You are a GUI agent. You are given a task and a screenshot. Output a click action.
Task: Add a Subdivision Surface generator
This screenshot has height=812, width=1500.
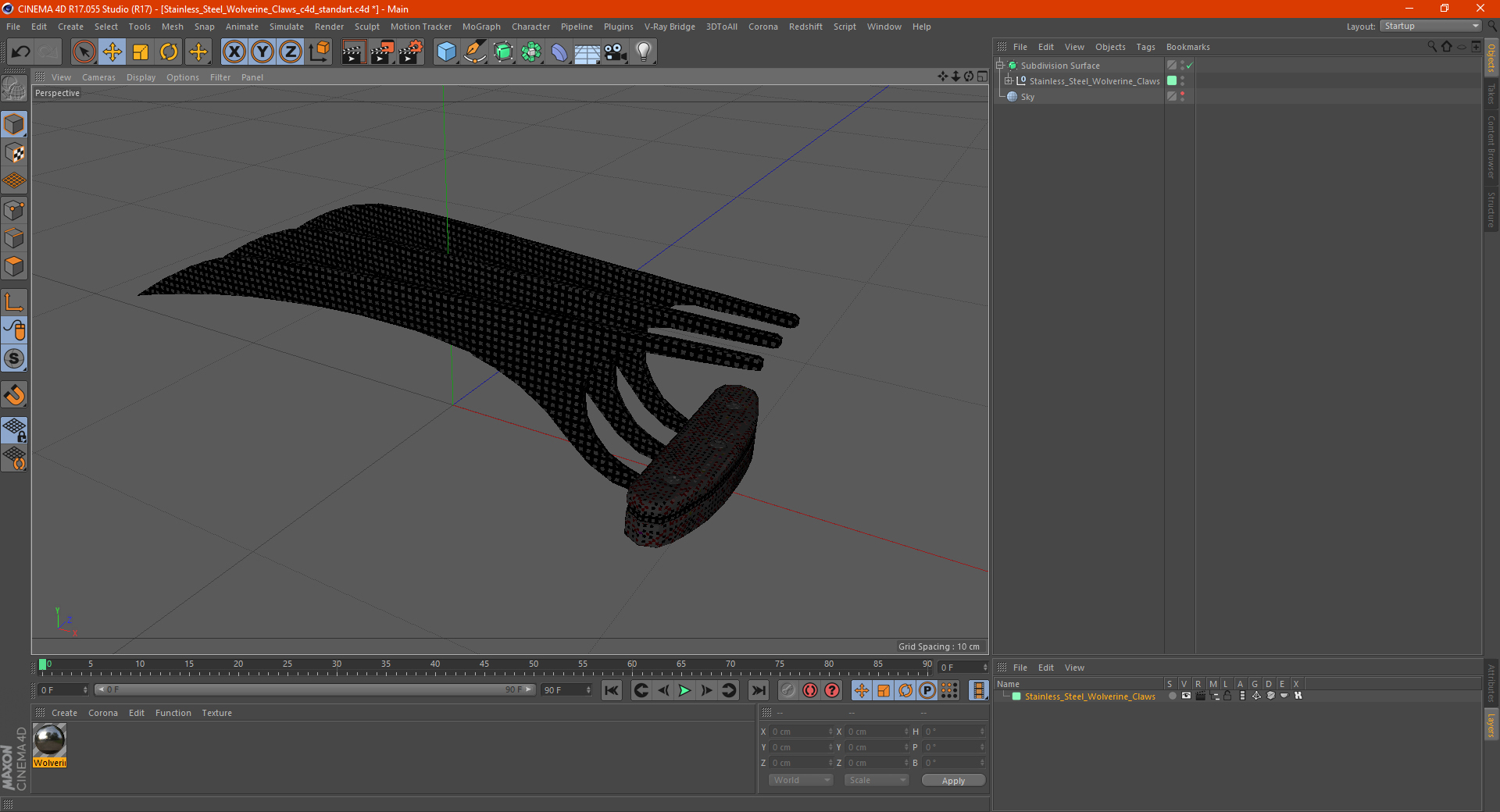[x=503, y=52]
